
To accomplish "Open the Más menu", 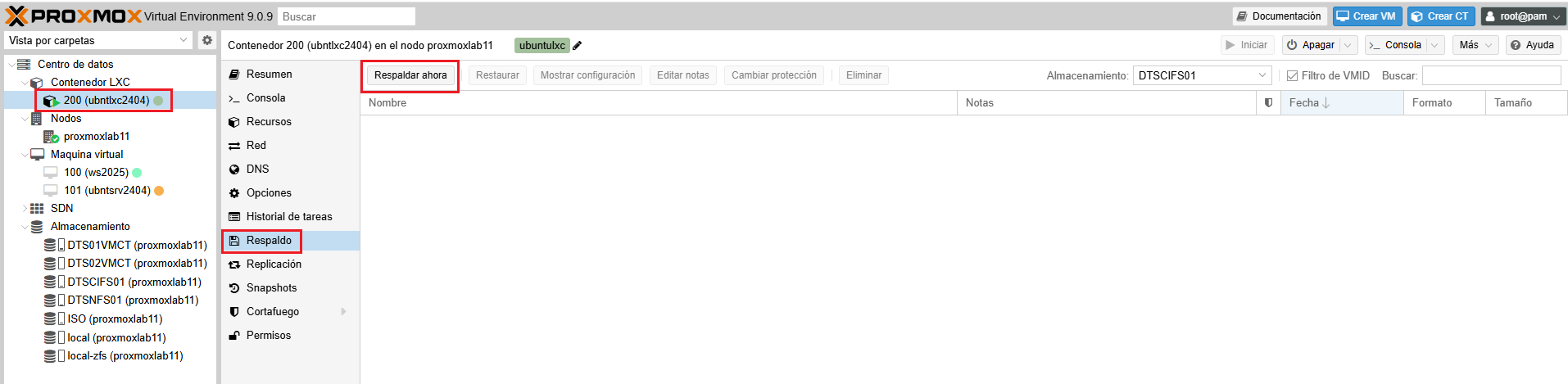I will (x=1475, y=45).
